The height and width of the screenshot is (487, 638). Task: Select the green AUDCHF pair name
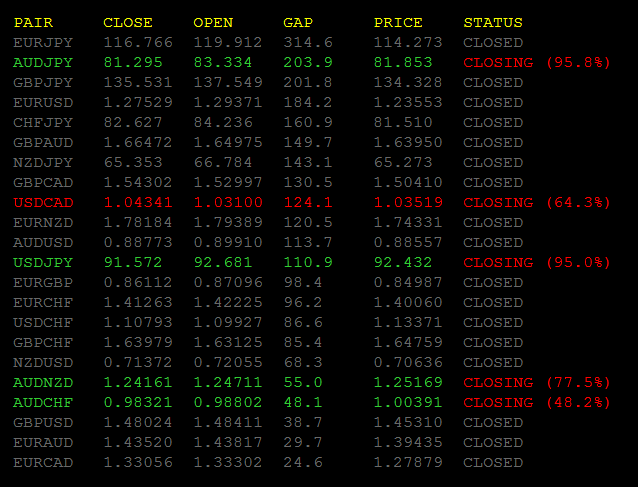coord(43,402)
